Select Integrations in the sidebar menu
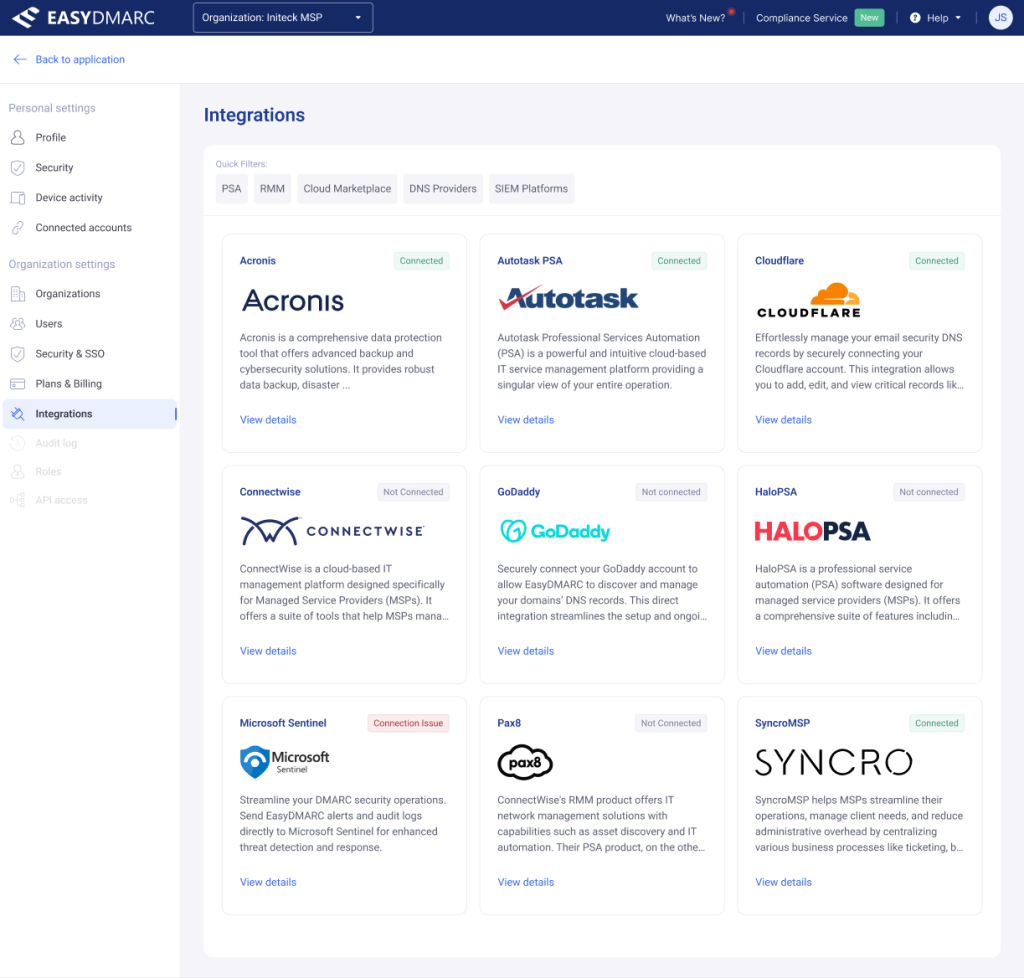Screen dimensions: 1024x978 click(x=64, y=414)
